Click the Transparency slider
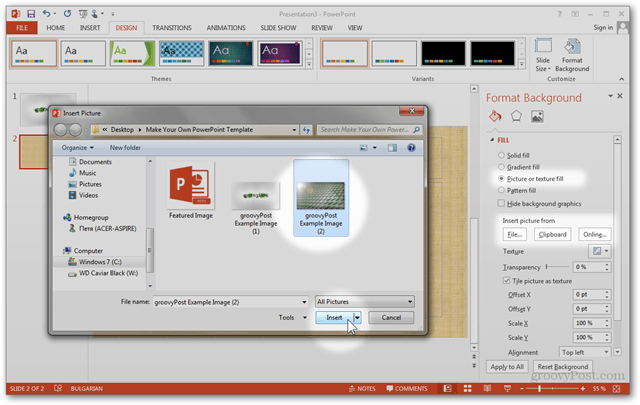Viewport: 640px width, 405px height. [x=557, y=267]
